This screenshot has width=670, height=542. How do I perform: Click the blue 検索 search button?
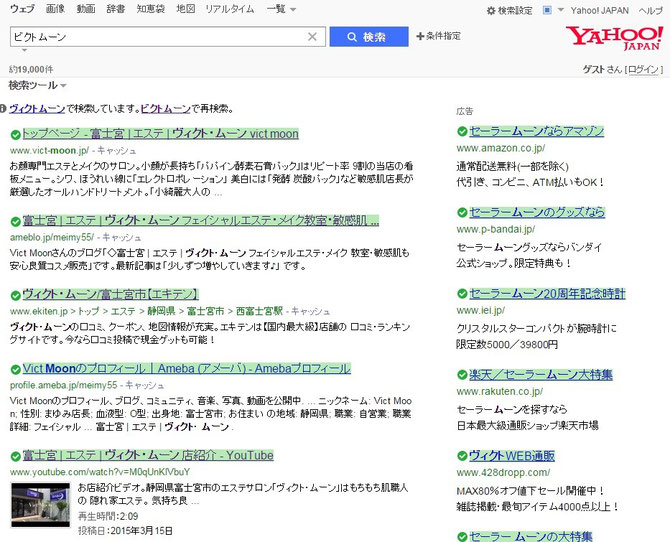(x=369, y=37)
